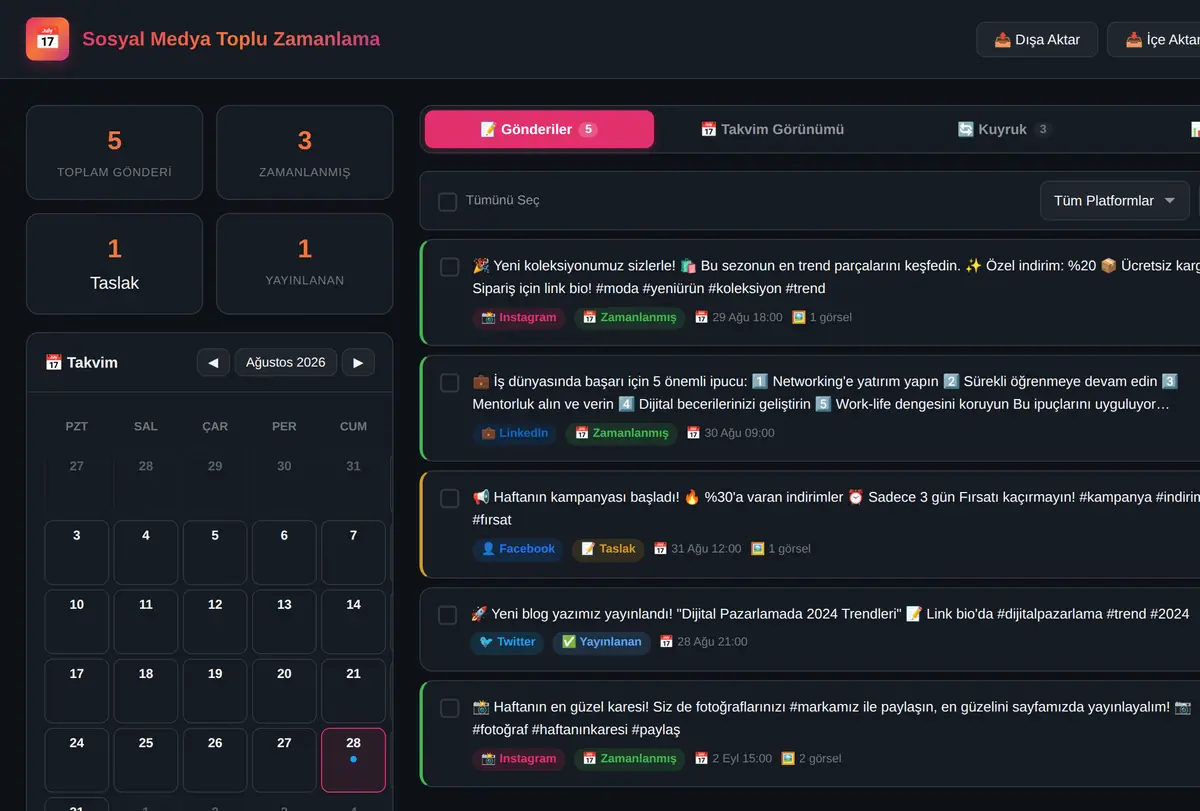The image size is (1200, 811).
Task: Click the "29 Ağu 18:00" scheduled date
Action: pyautogui.click(x=739, y=317)
